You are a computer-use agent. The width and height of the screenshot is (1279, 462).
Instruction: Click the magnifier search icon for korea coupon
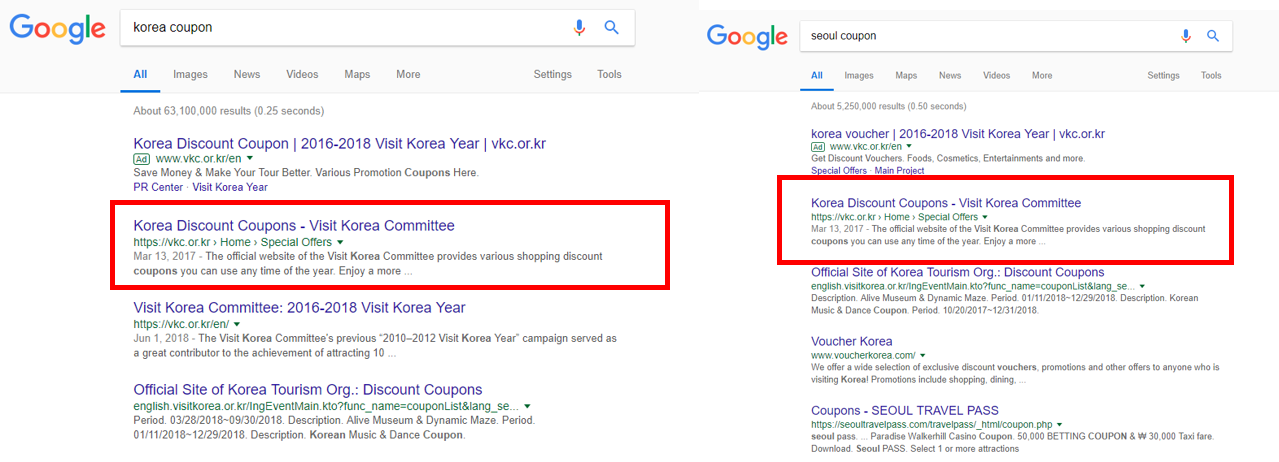click(x=612, y=28)
